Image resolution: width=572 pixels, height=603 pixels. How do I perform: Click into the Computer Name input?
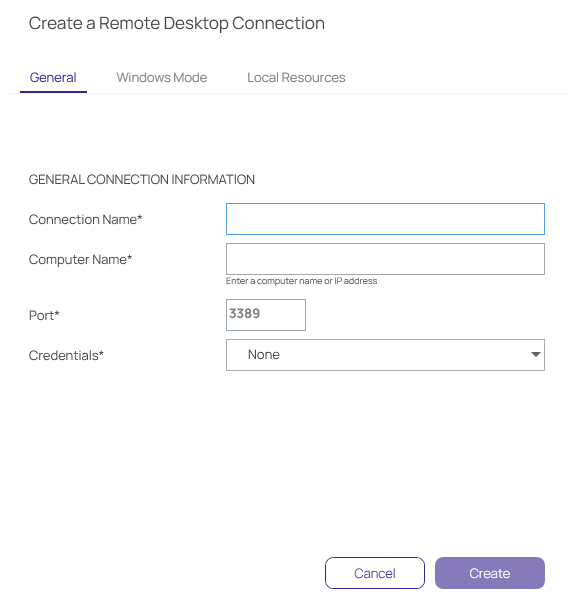(385, 259)
